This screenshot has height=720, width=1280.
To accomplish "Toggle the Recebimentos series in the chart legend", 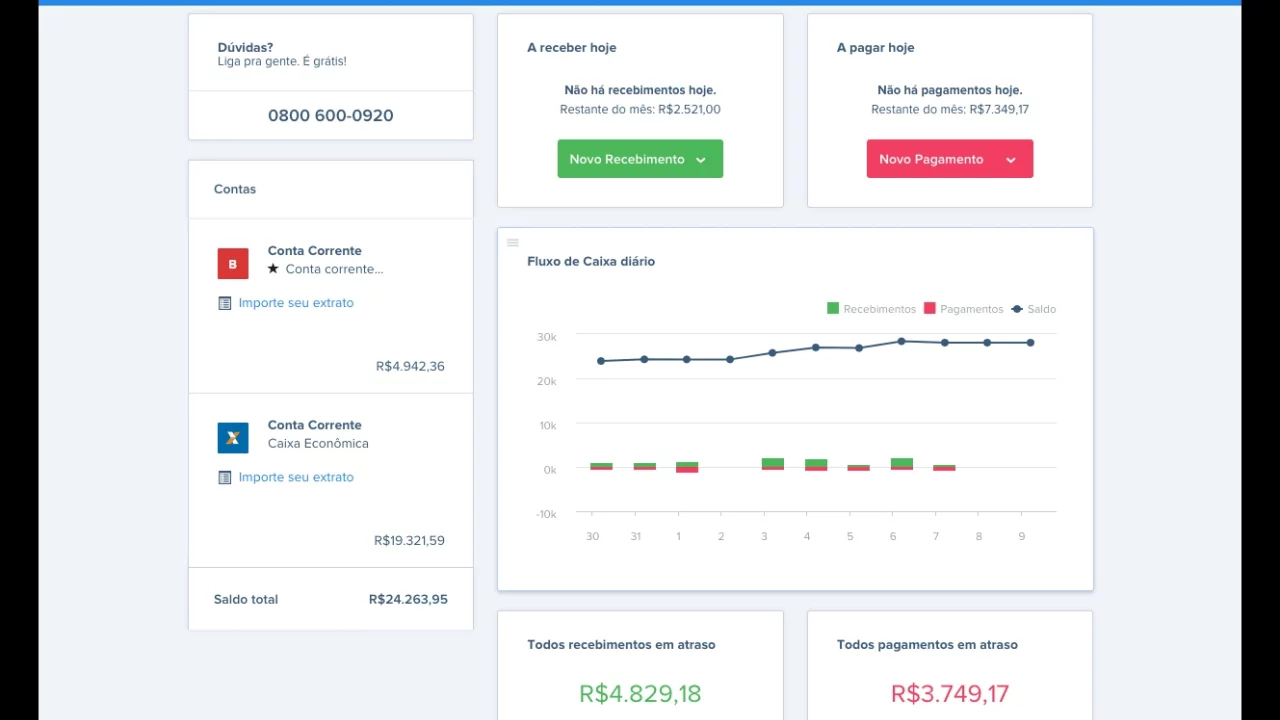I will 871,309.
